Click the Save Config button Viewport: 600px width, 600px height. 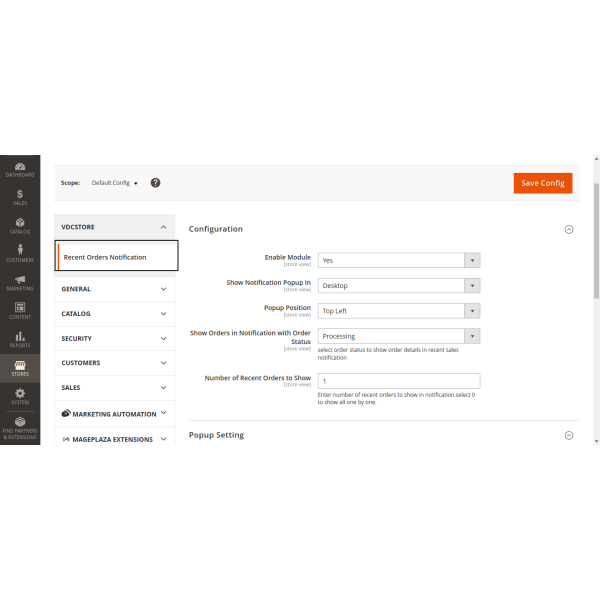pos(542,183)
